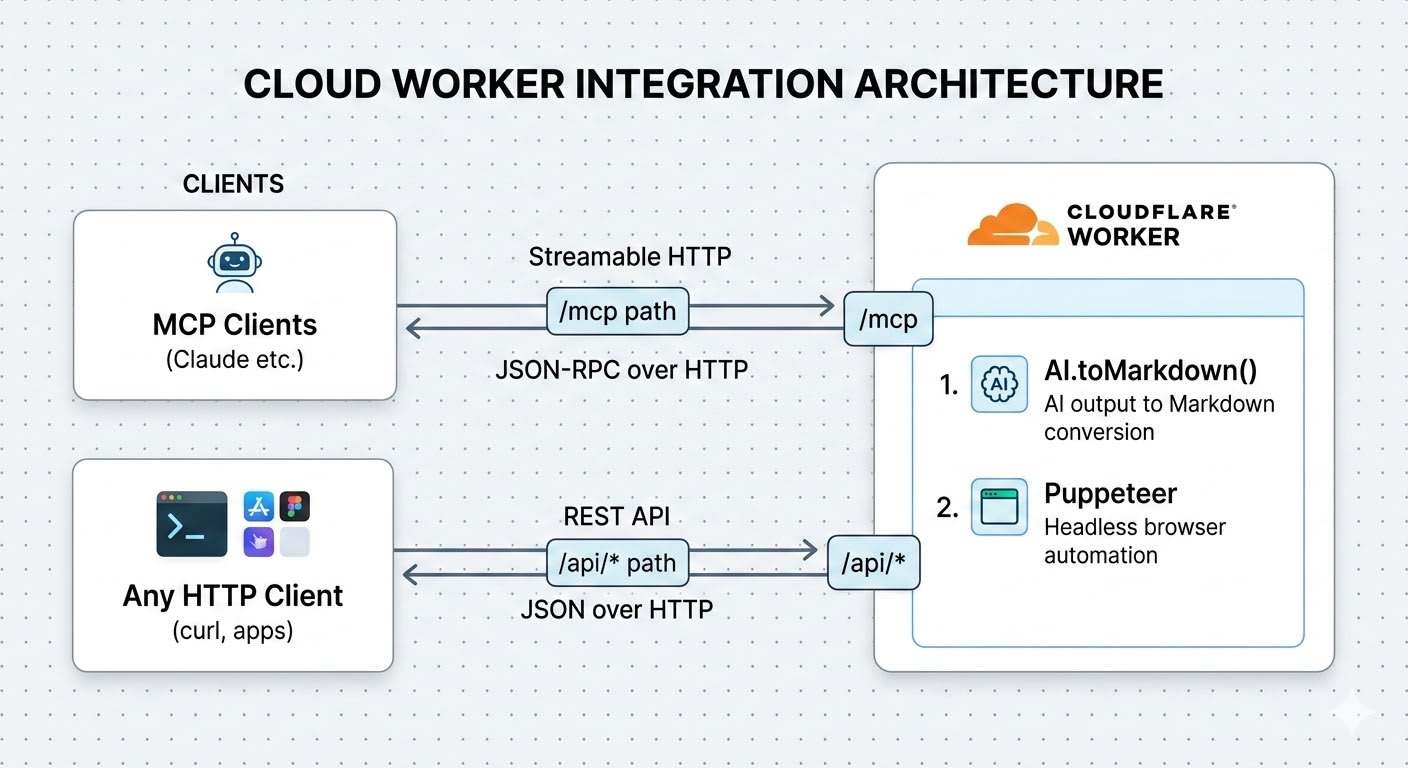Click the Figma icon
Screen dimensions: 1408x768
pyautogui.click(x=295, y=506)
